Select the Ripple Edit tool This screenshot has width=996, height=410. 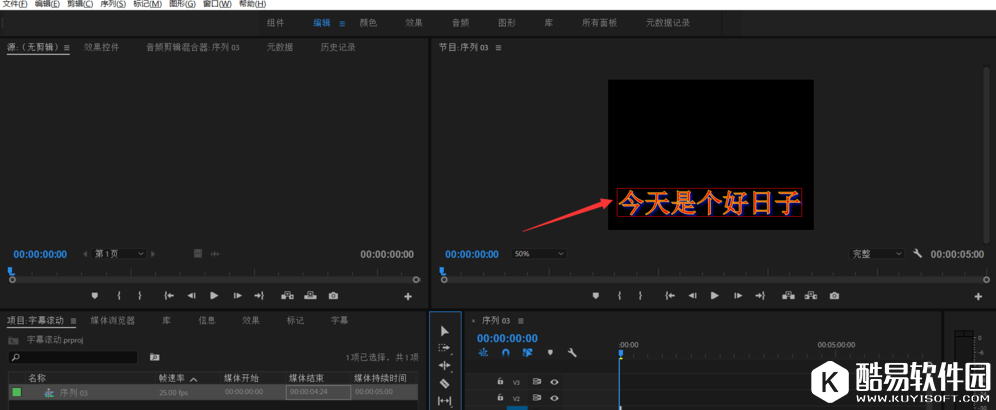445,365
